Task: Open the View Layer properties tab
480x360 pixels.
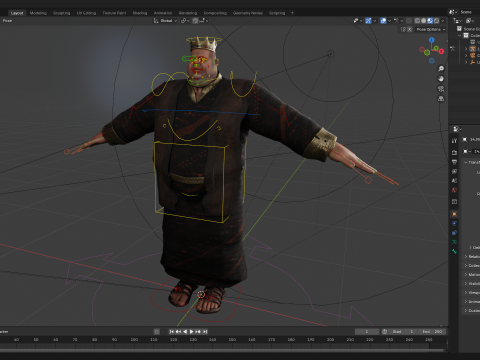Action: click(454, 171)
